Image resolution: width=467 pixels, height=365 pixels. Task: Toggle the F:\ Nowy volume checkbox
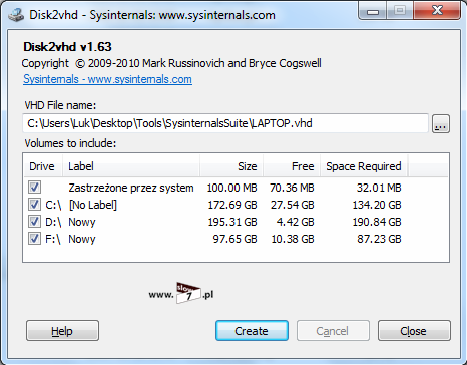(34, 238)
